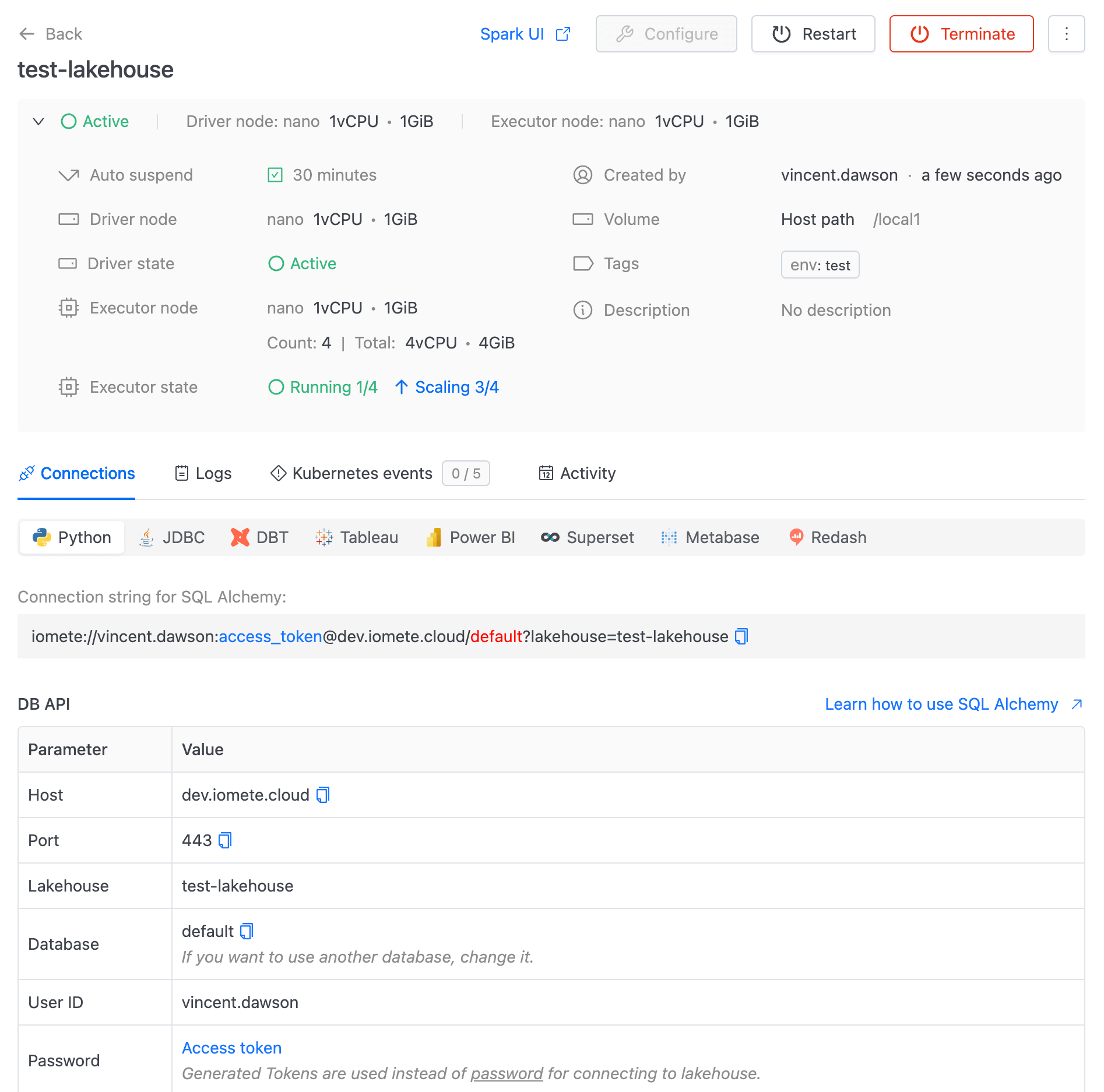
Task: Click the header Active status indicator
Action: coord(94,121)
